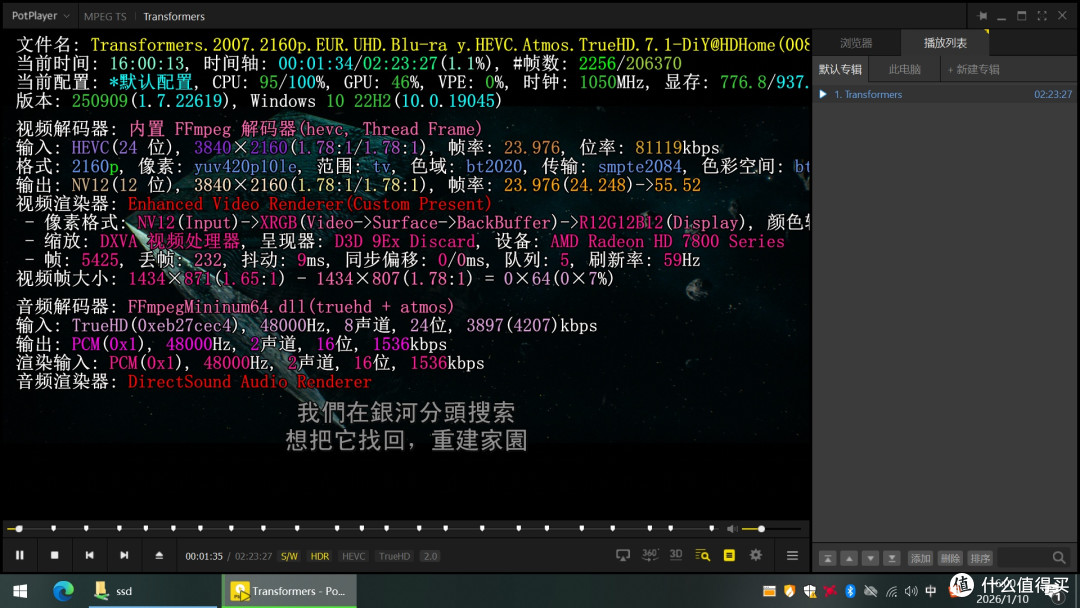Select the 默认专辑 album tab
The width and height of the screenshot is (1080, 608).
coord(840,70)
